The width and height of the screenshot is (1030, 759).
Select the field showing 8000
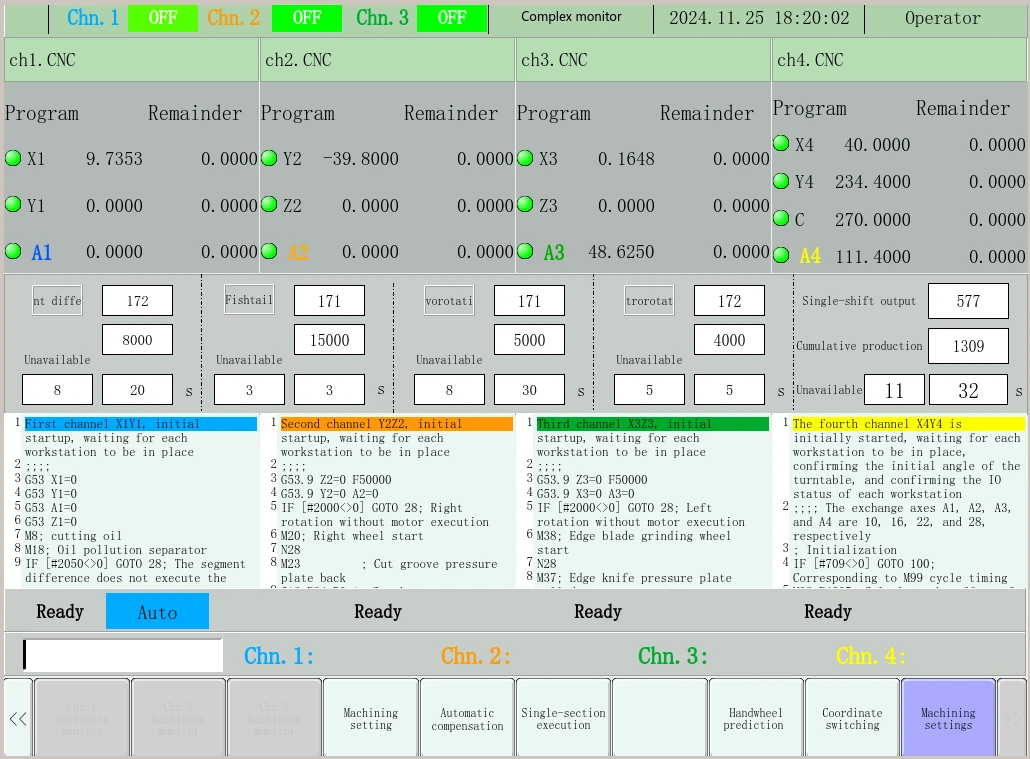[x=137, y=340]
